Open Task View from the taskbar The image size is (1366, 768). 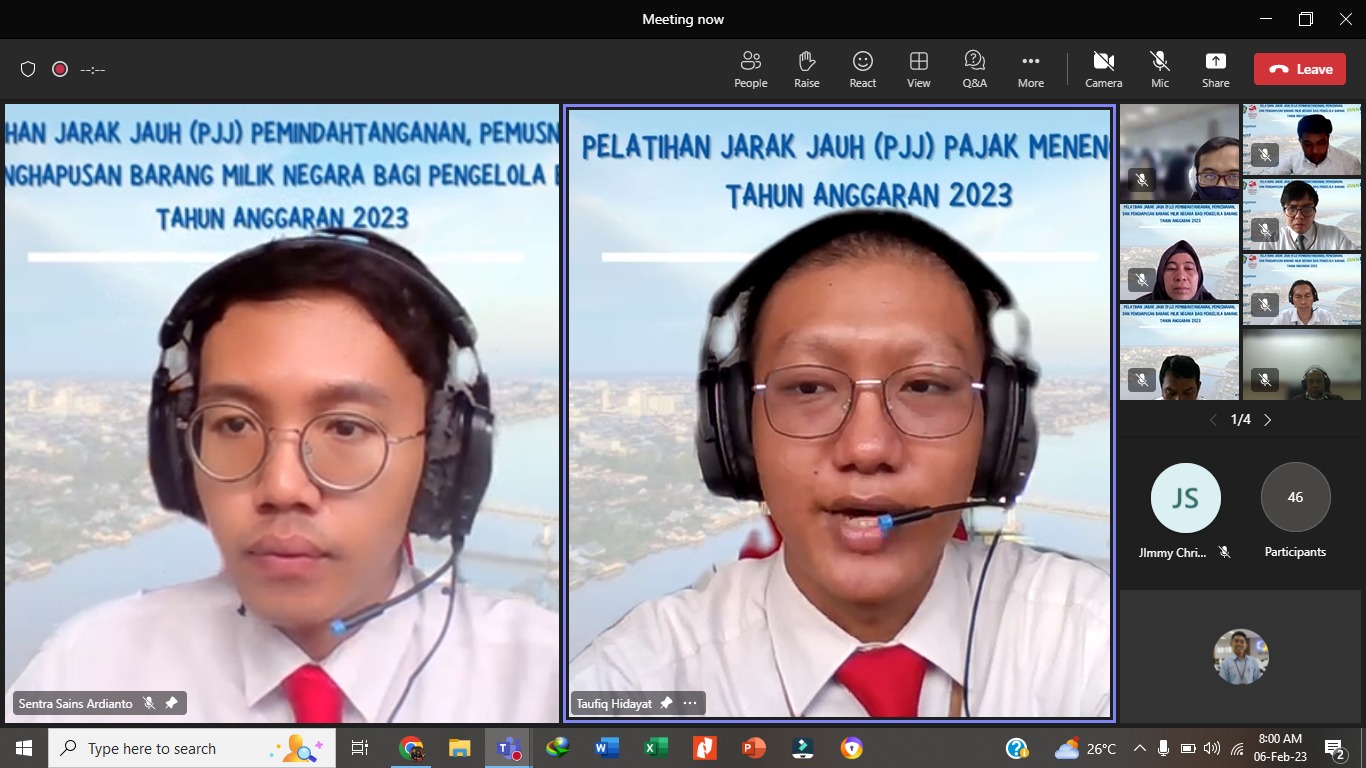pos(359,747)
